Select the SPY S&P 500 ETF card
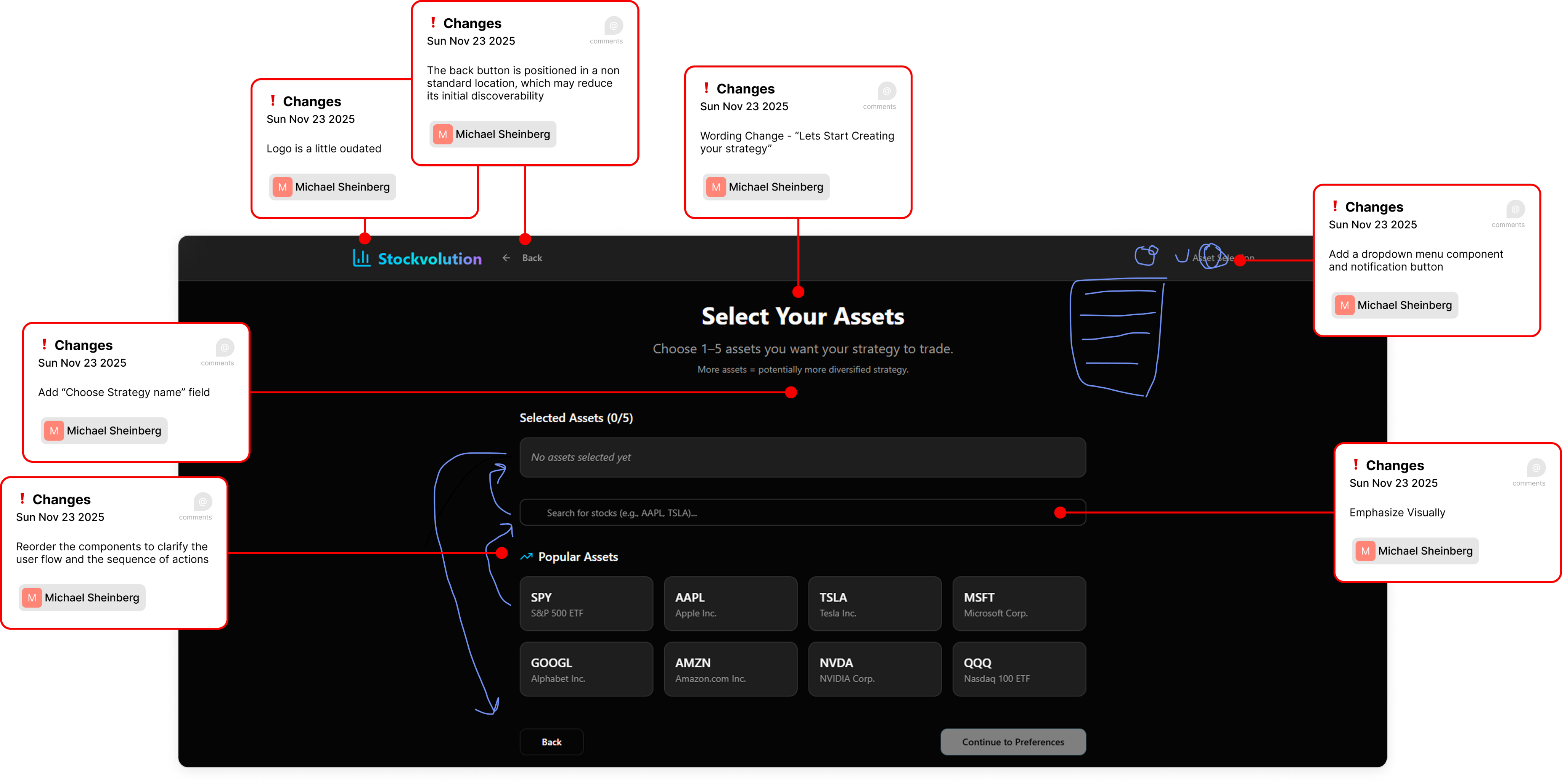Viewport: 1562px width, 784px height. tap(586, 603)
